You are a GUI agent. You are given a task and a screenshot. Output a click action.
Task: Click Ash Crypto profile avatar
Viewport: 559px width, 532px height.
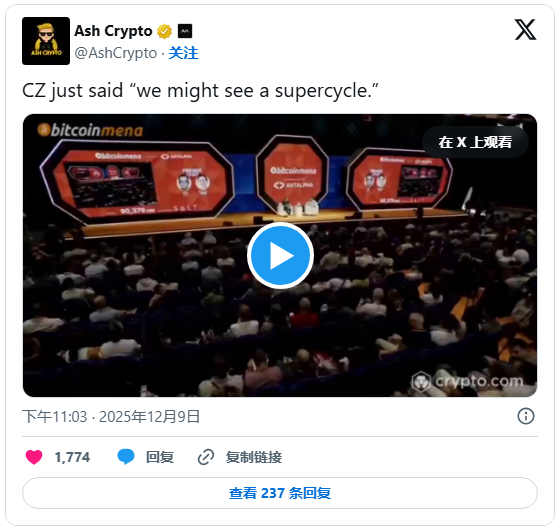coord(46,41)
